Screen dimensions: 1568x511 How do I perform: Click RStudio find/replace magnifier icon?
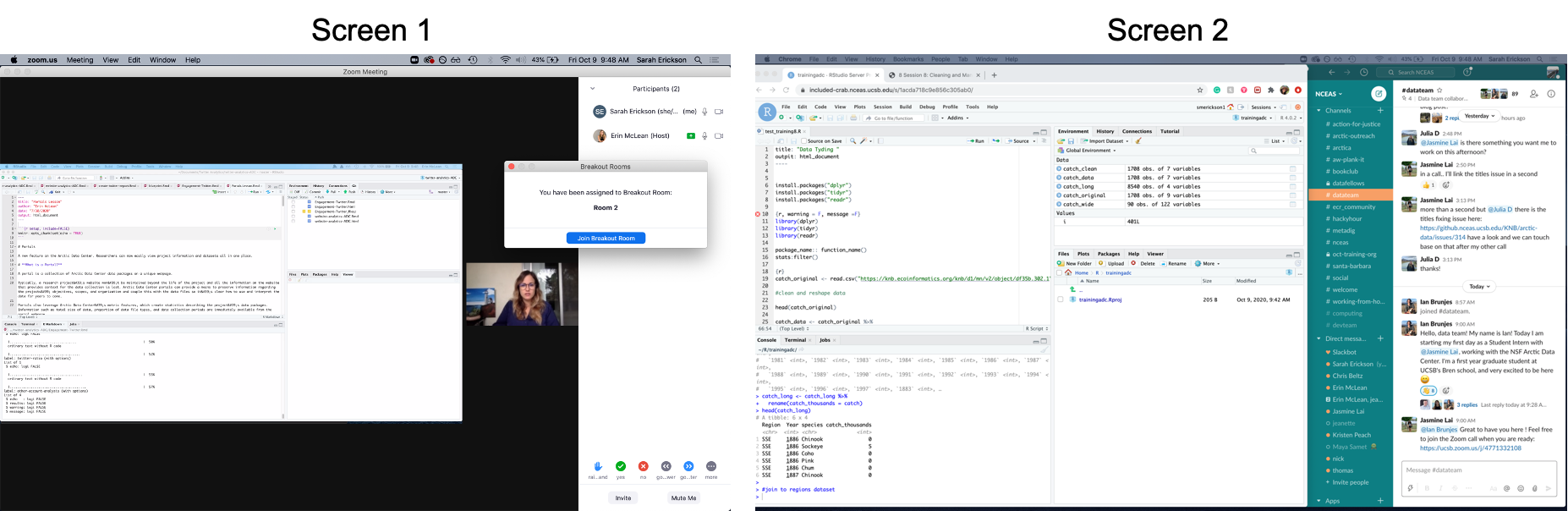click(853, 141)
